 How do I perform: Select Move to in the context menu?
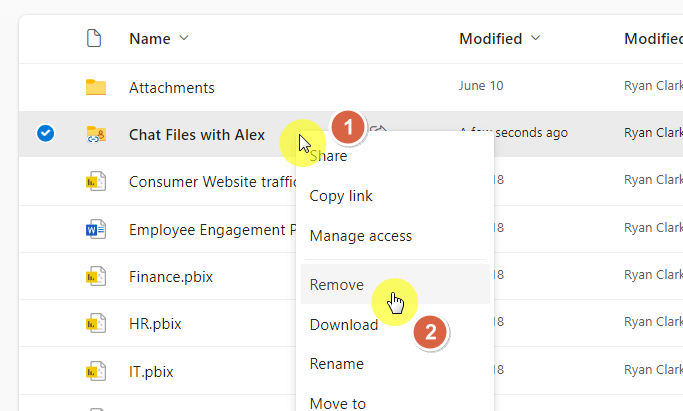[338, 403]
